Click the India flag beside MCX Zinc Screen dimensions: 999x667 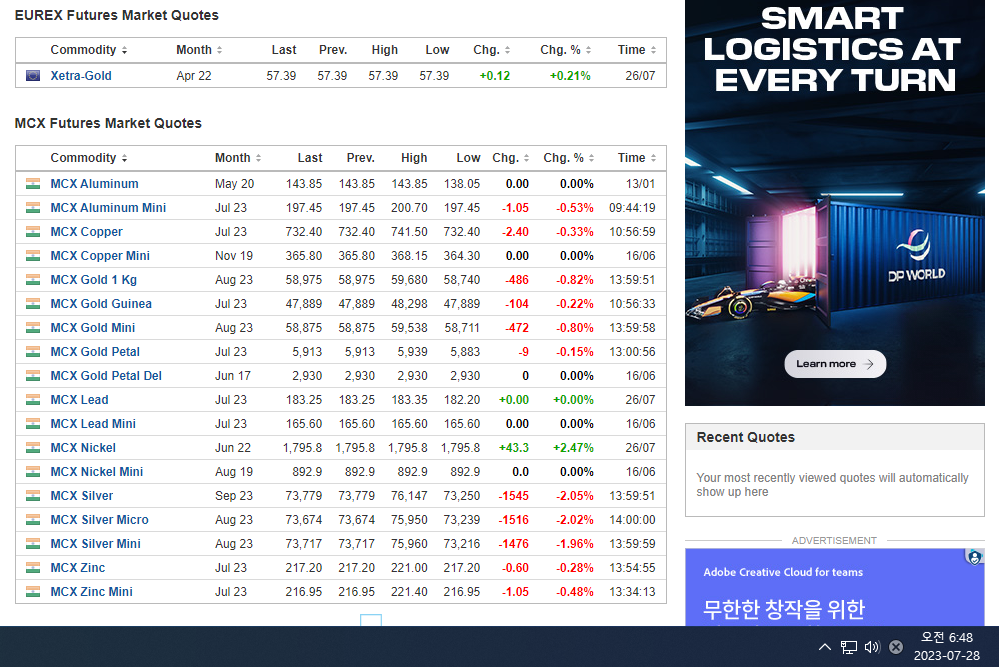pyautogui.click(x=32, y=568)
